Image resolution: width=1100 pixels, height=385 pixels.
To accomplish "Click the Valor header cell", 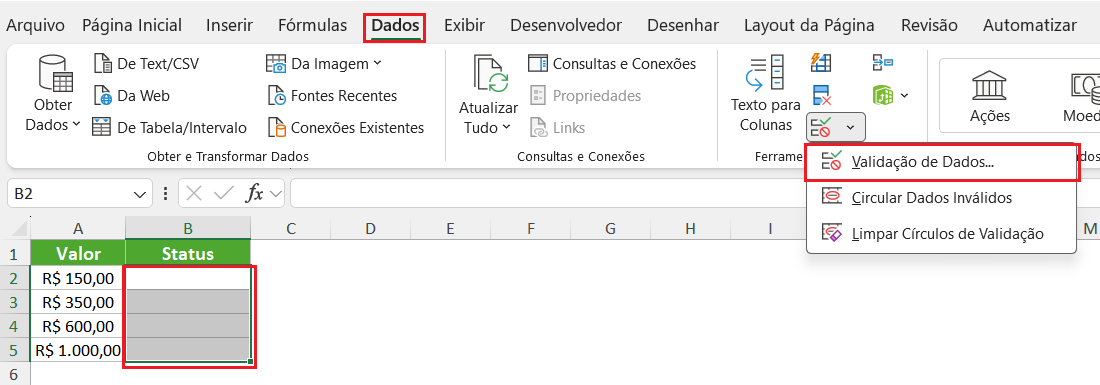I will [x=78, y=253].
